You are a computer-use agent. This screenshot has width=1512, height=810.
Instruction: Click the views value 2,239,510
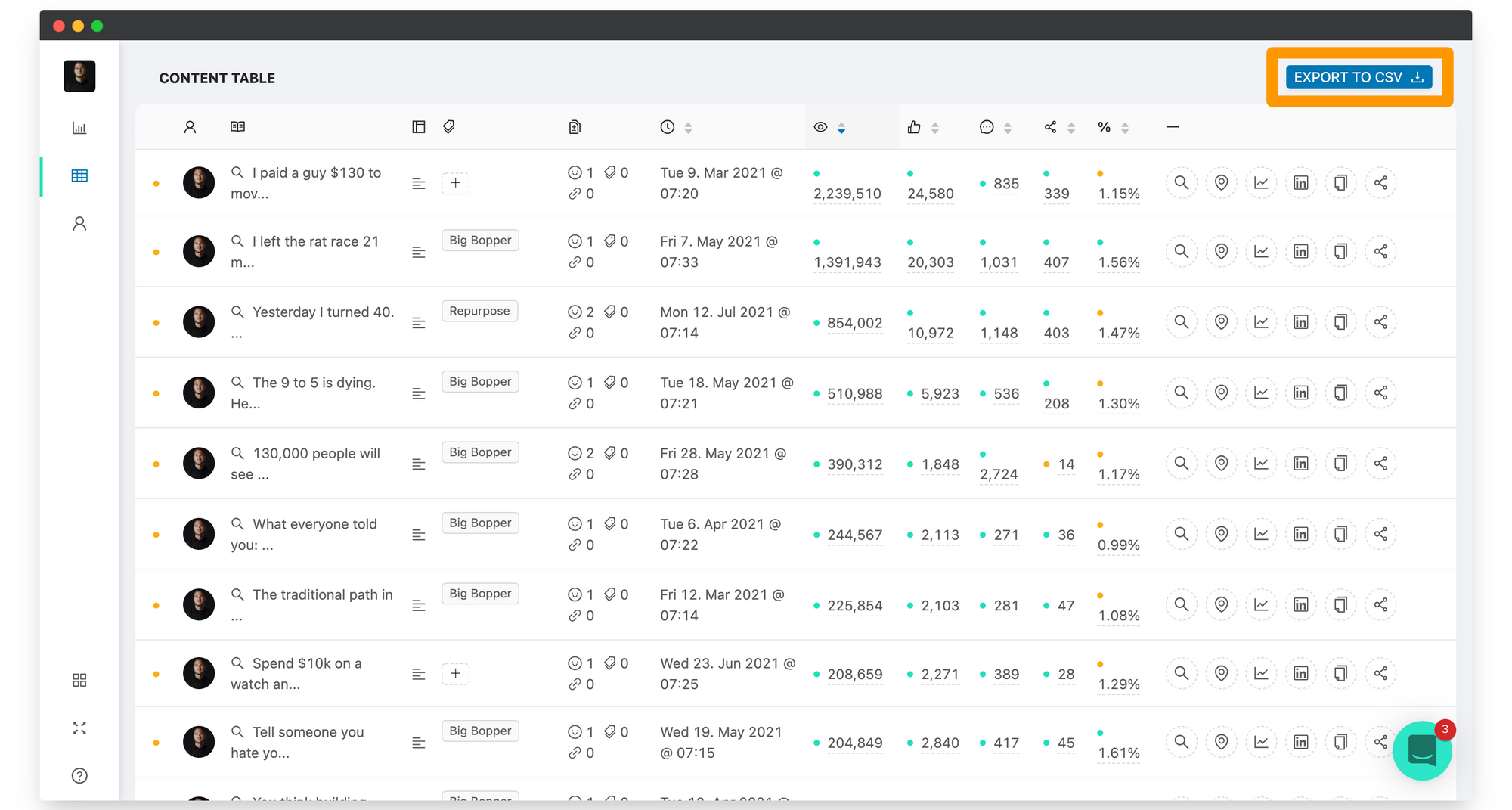point(847,194)
